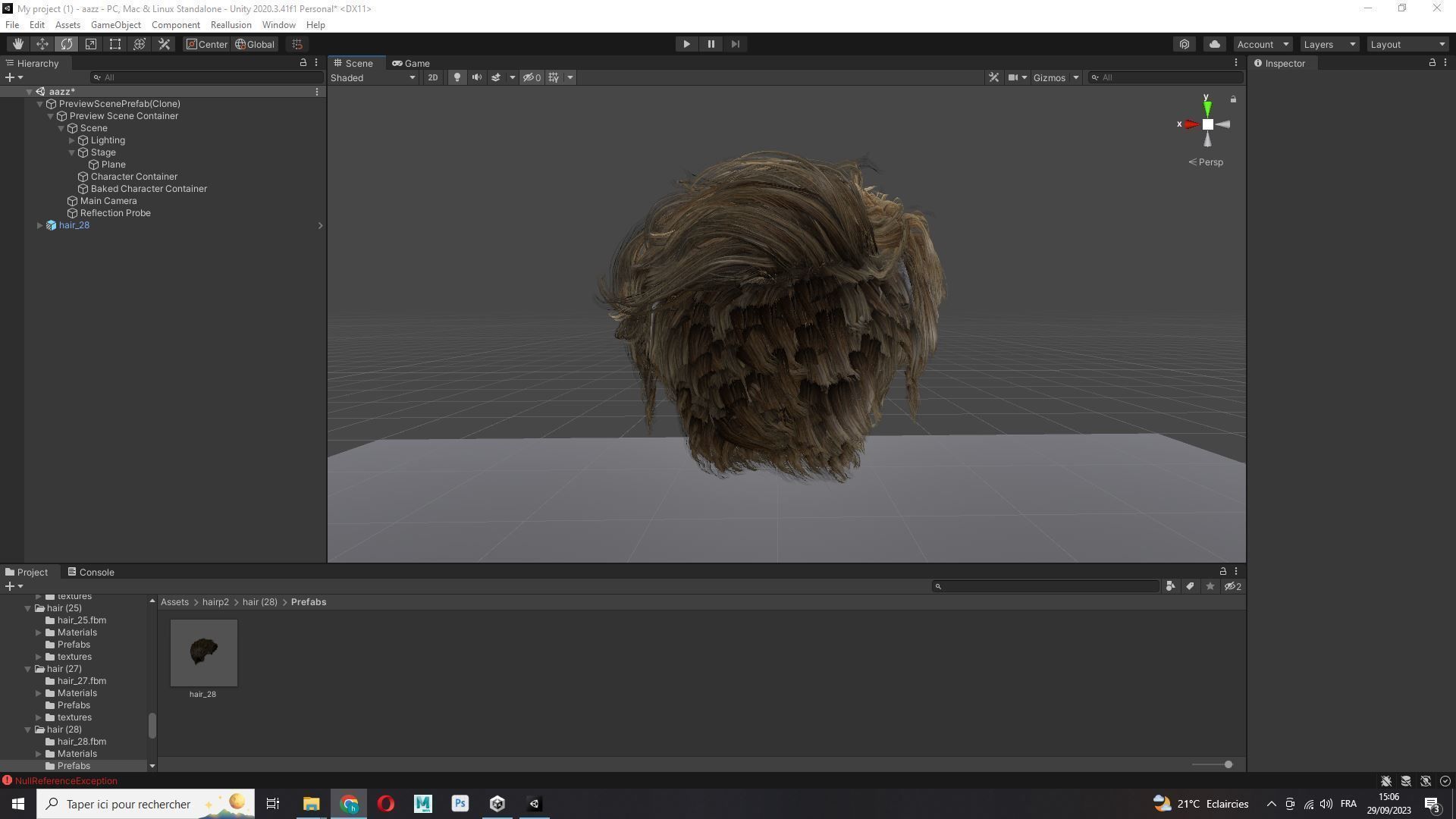
Task: Open scene component editor tools
Action: pyautogui.click(x=993, y=77)
